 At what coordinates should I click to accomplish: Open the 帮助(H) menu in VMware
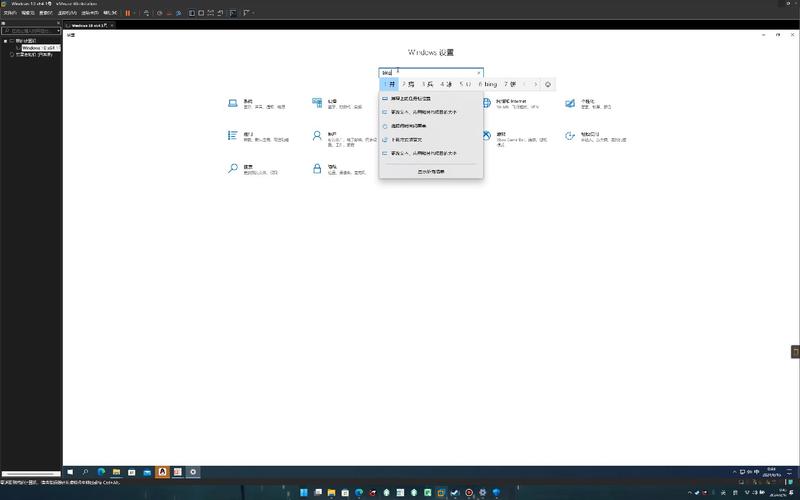[x=110, y=13]
